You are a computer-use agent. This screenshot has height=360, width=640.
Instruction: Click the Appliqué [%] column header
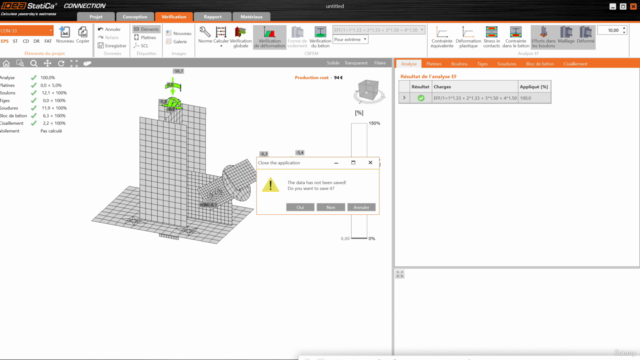coord(534,87)
